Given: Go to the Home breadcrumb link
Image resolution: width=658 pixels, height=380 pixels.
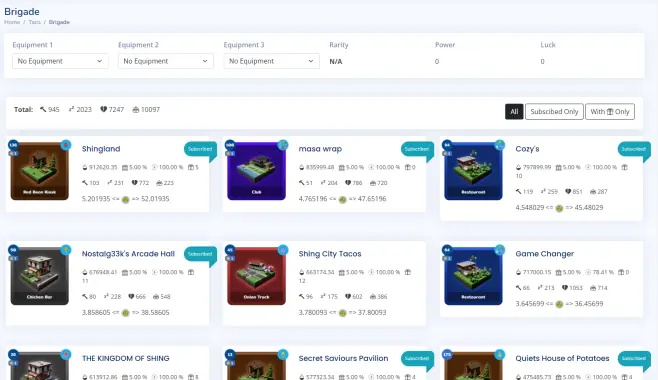Looking at the screenshot, I should (x=12, y=22).
